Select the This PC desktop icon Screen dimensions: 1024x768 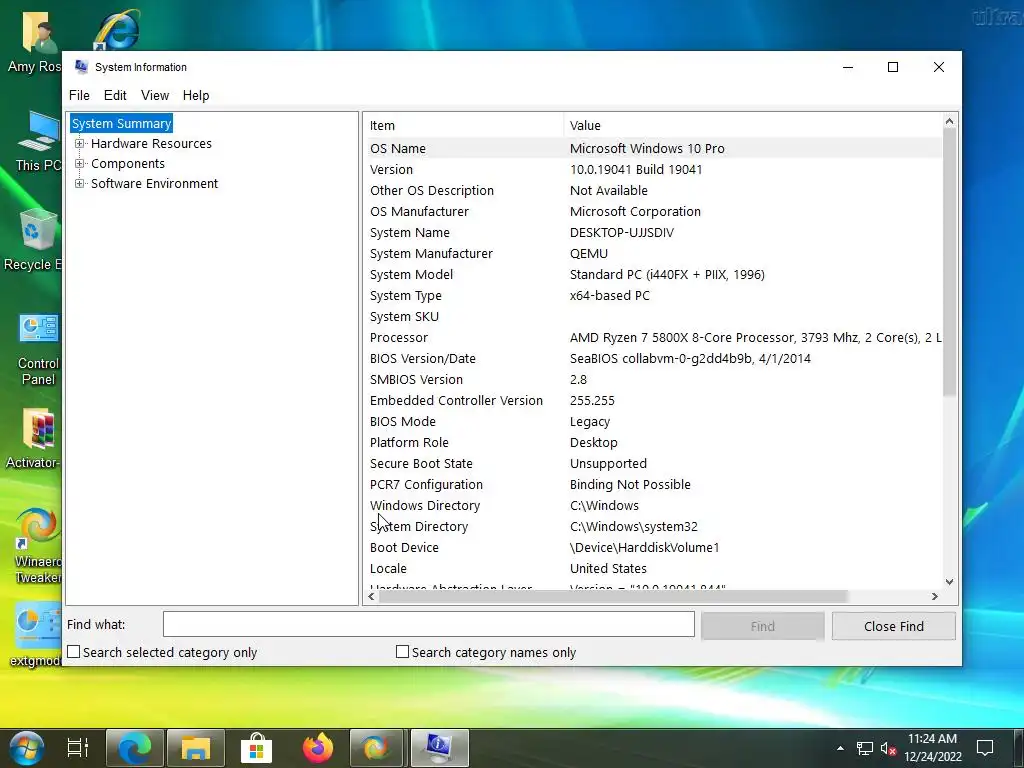pyautogui.click(x=38, y=142)
